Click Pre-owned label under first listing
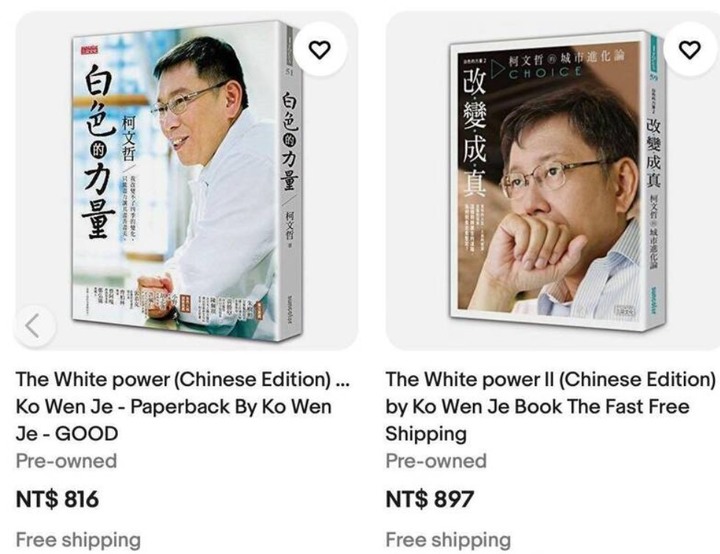This screenshot has height=554, width=720. (x=67, y=461)
